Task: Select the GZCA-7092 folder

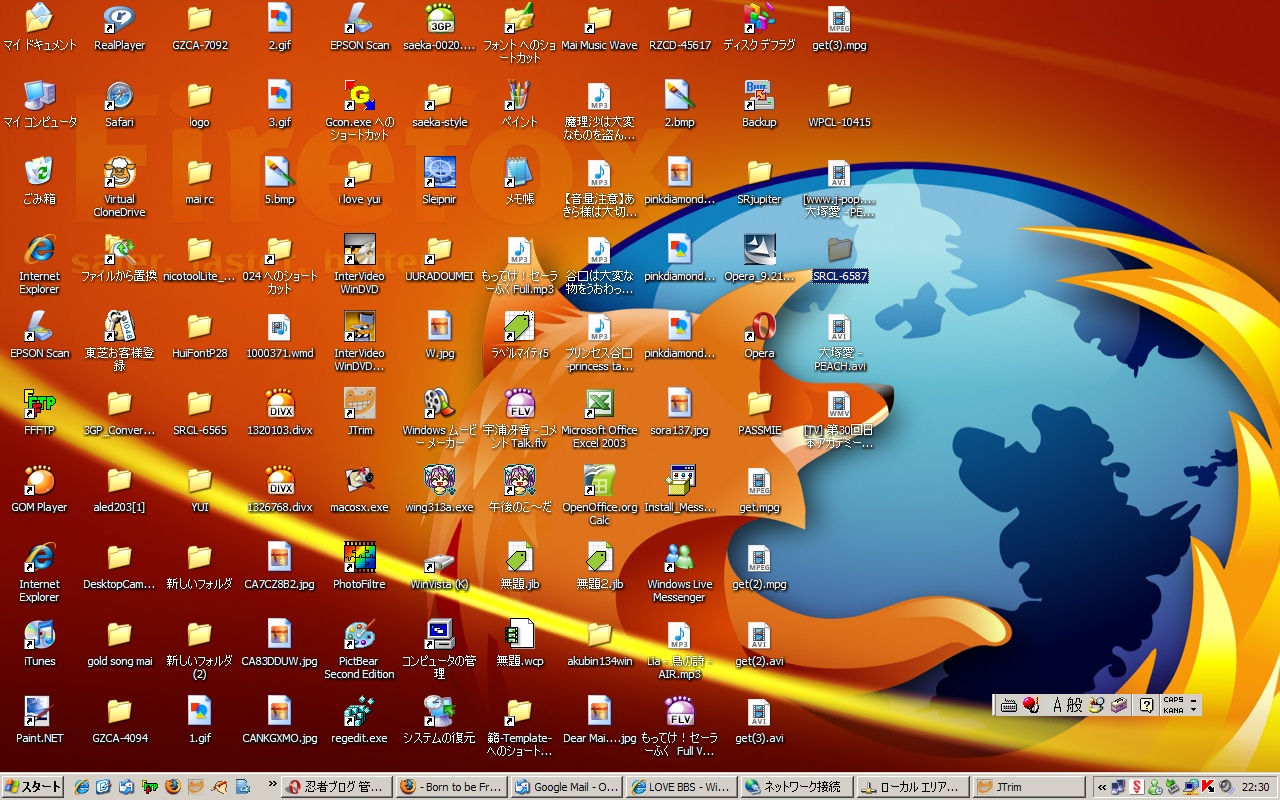Action: coord(199,27)
